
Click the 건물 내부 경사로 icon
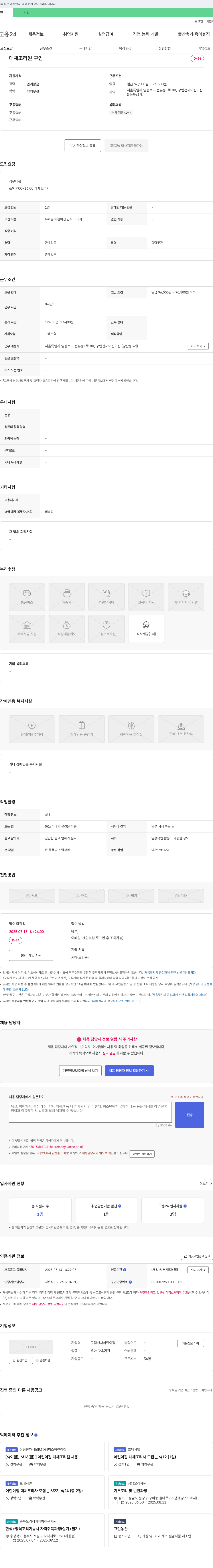(181, 729)
